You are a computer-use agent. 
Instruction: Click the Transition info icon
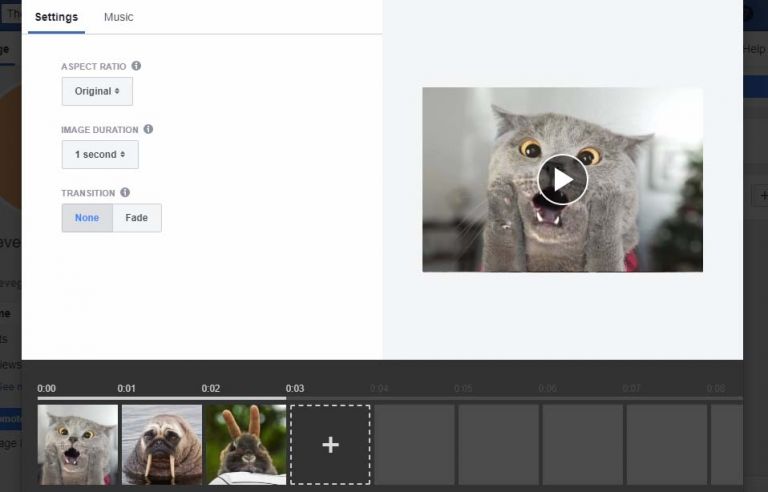pyautogui.click(x=125, y=192)
